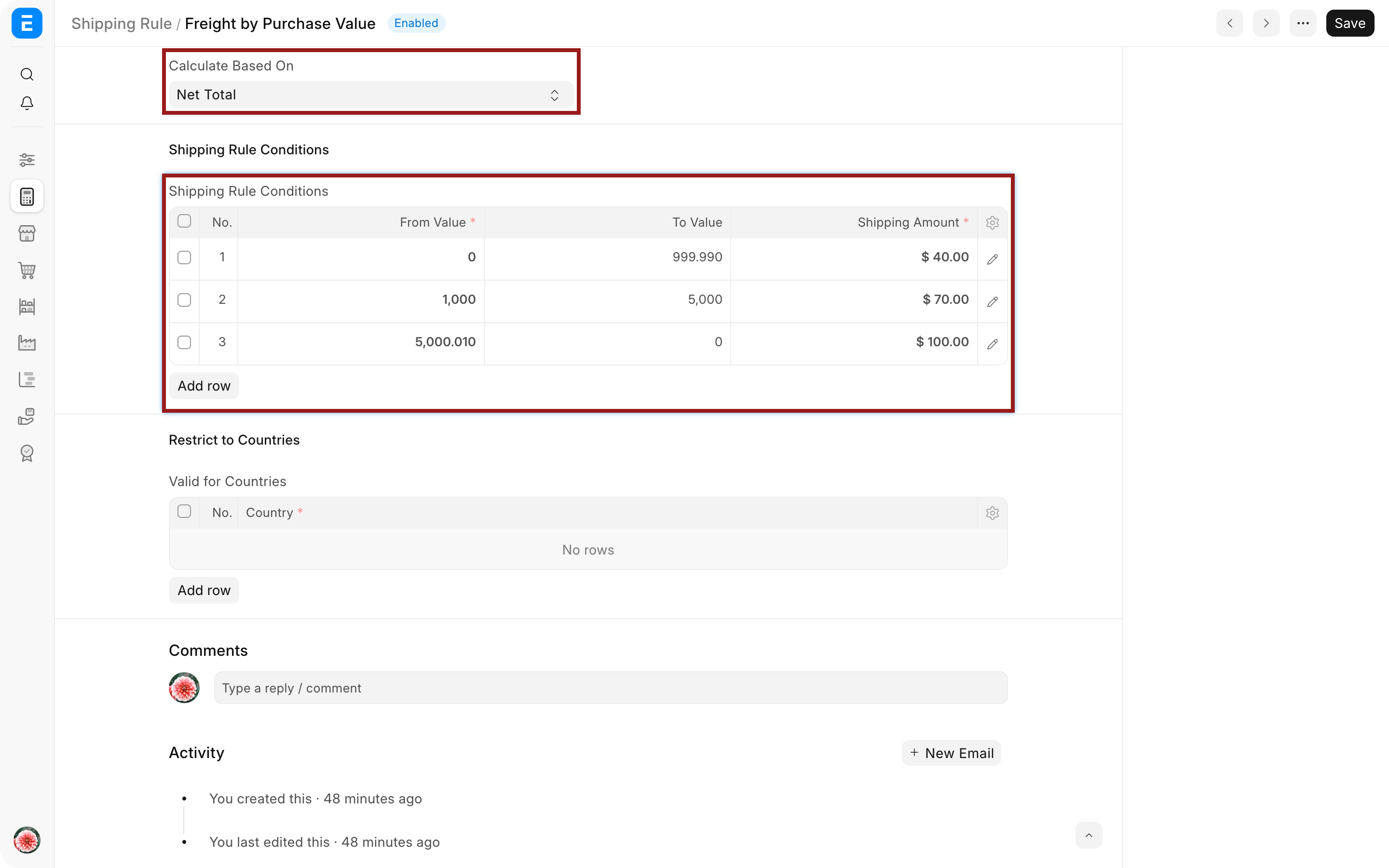The width and height of the screenshot is (1389, 868).
Task: Open the Projects sidebar icon
Action: pos(27,380)
